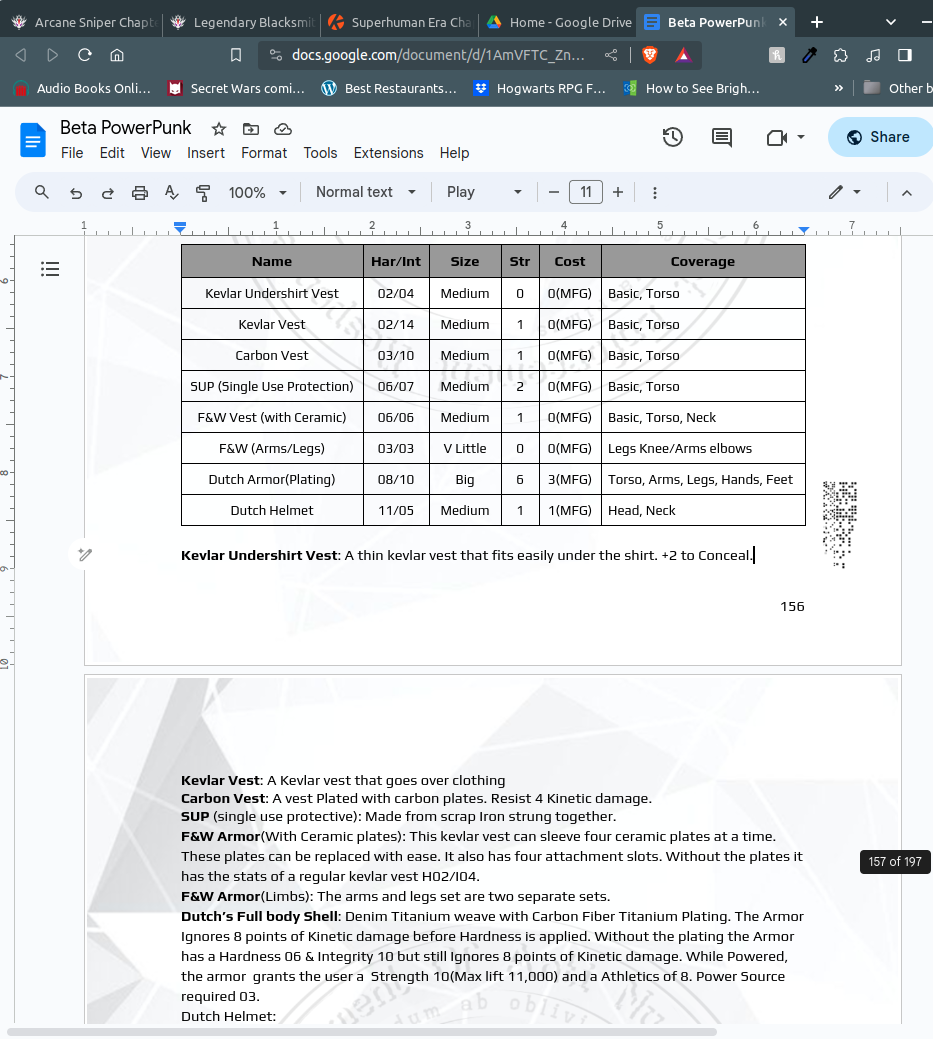
Task: Open a new browser tab
Action: tap(817, 22)
